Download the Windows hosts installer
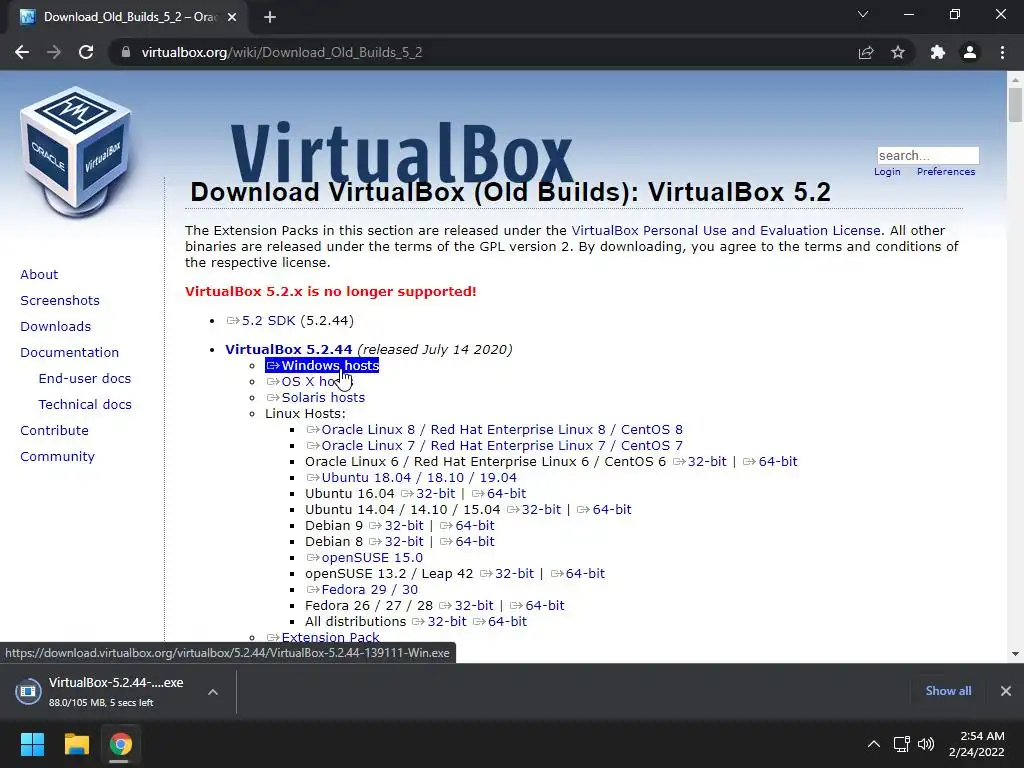This screenshot has width=1024, height=768. 323,366
